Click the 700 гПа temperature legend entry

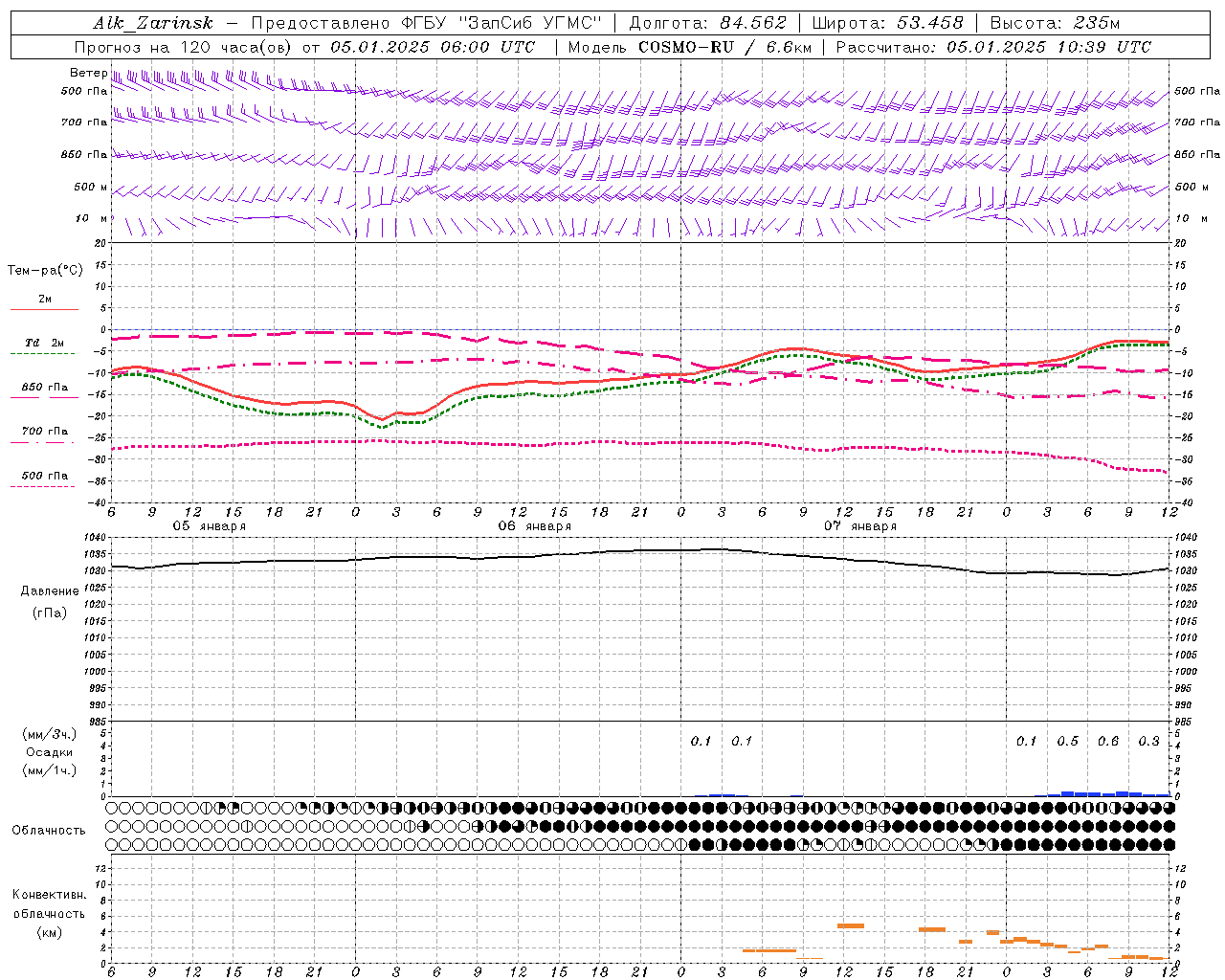[44, 431]
